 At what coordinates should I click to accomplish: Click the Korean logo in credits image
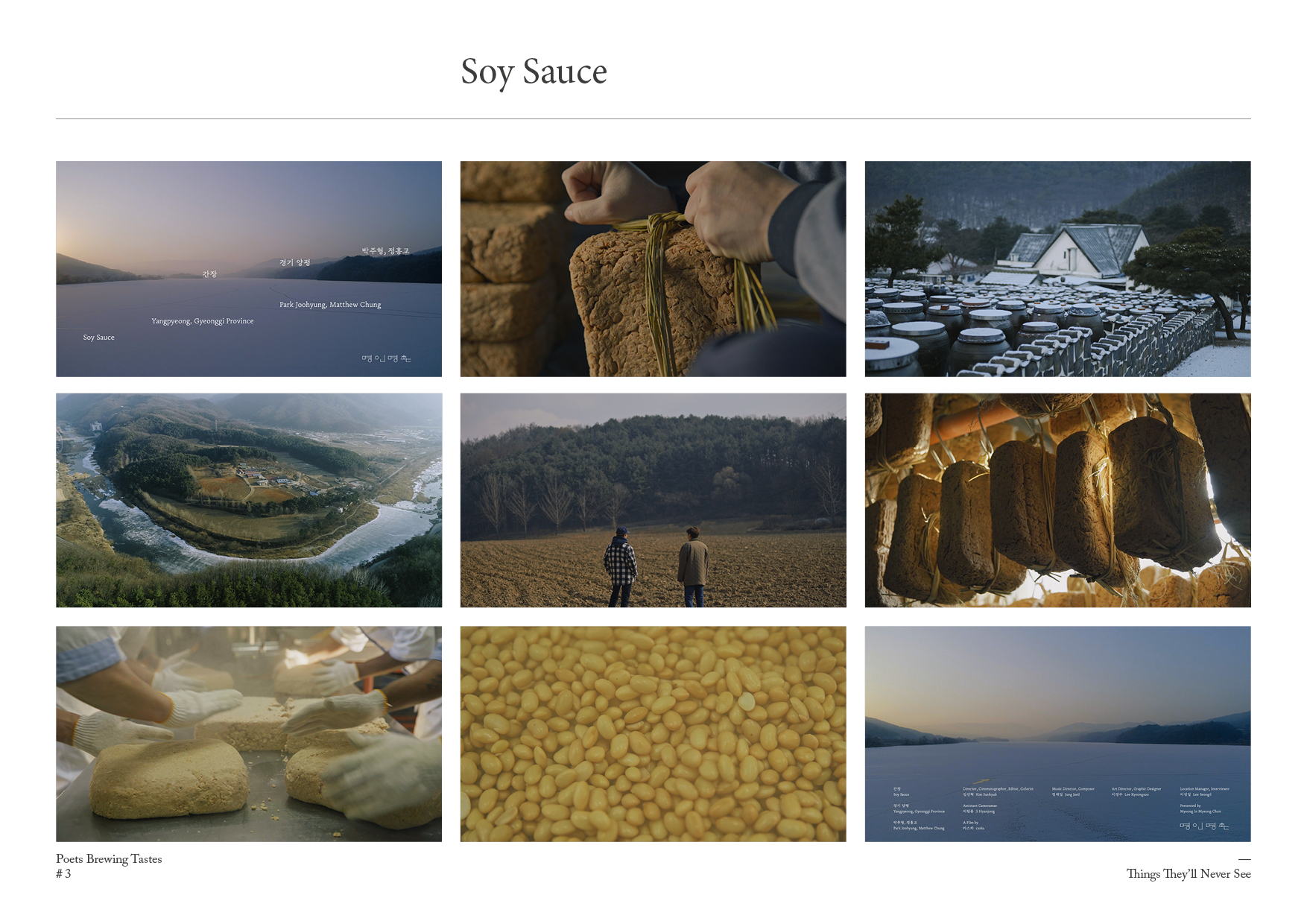point(1203,826)
